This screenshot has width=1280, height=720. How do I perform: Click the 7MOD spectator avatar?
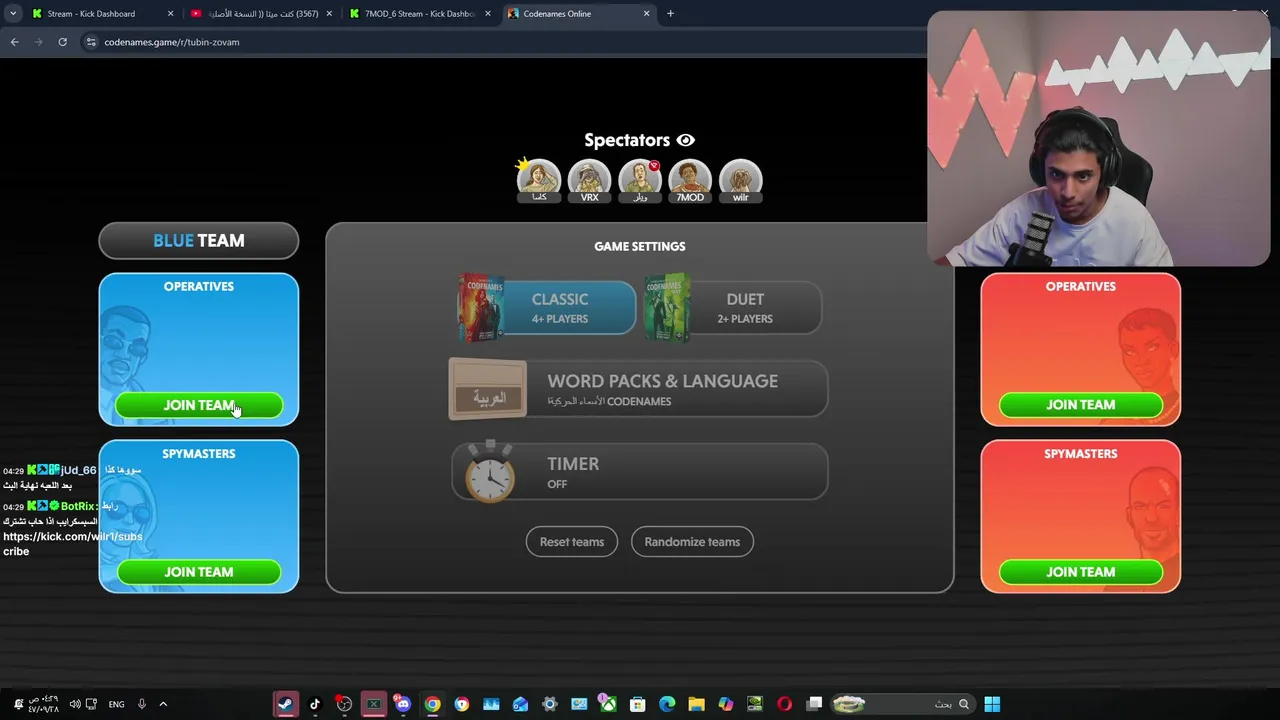tap(690, 181)
